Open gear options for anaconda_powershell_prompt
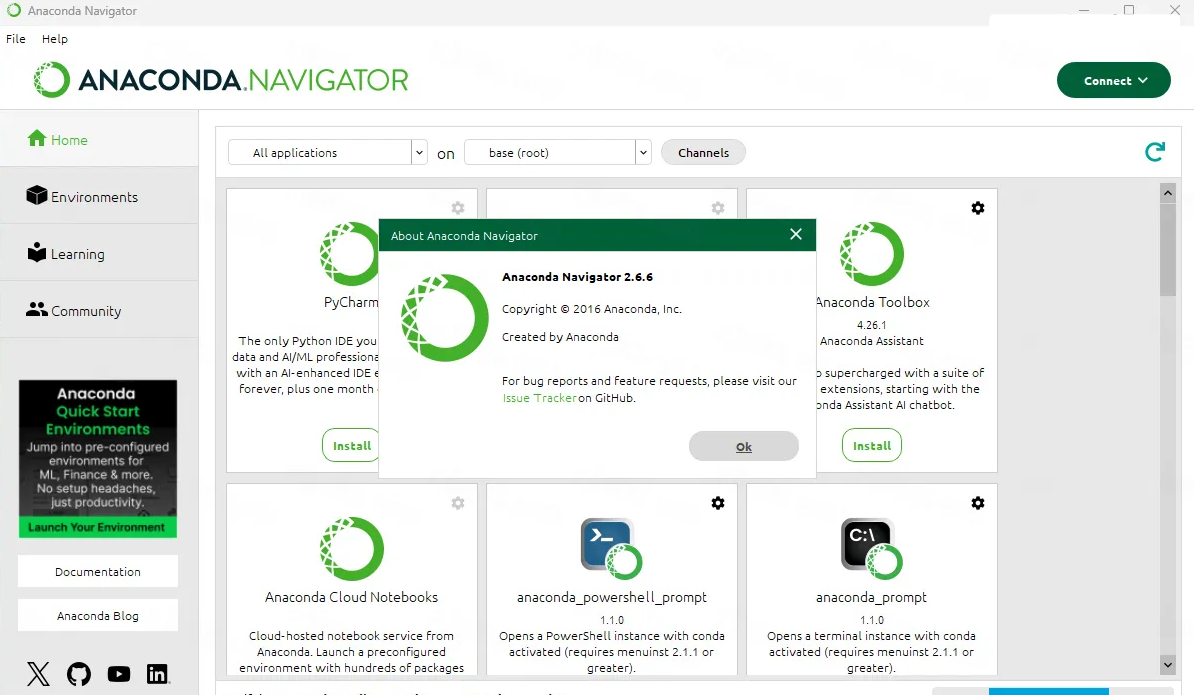Viewport: 1194px width, 695px height. pos(718,503)
